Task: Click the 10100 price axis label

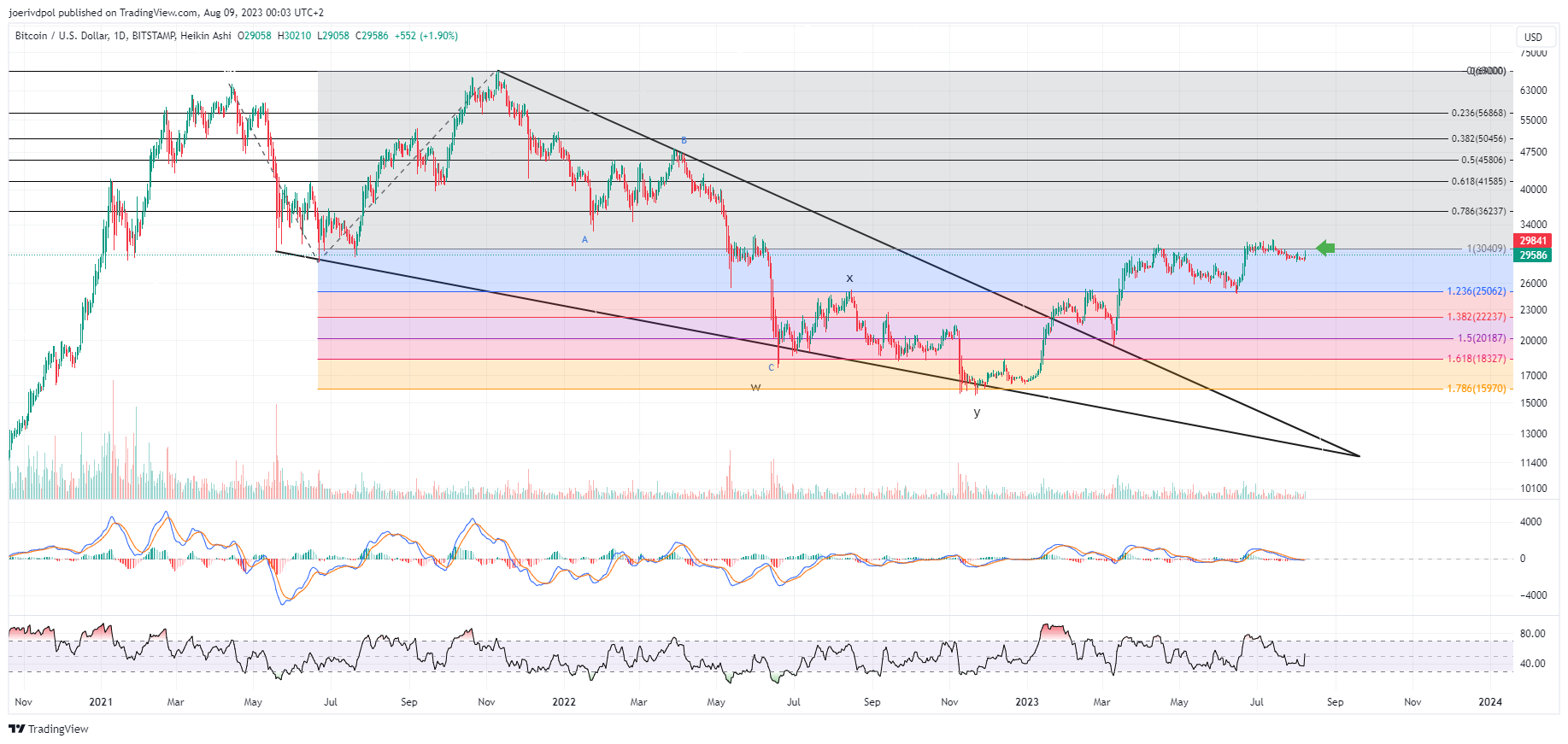Action: click(1533, 489)
